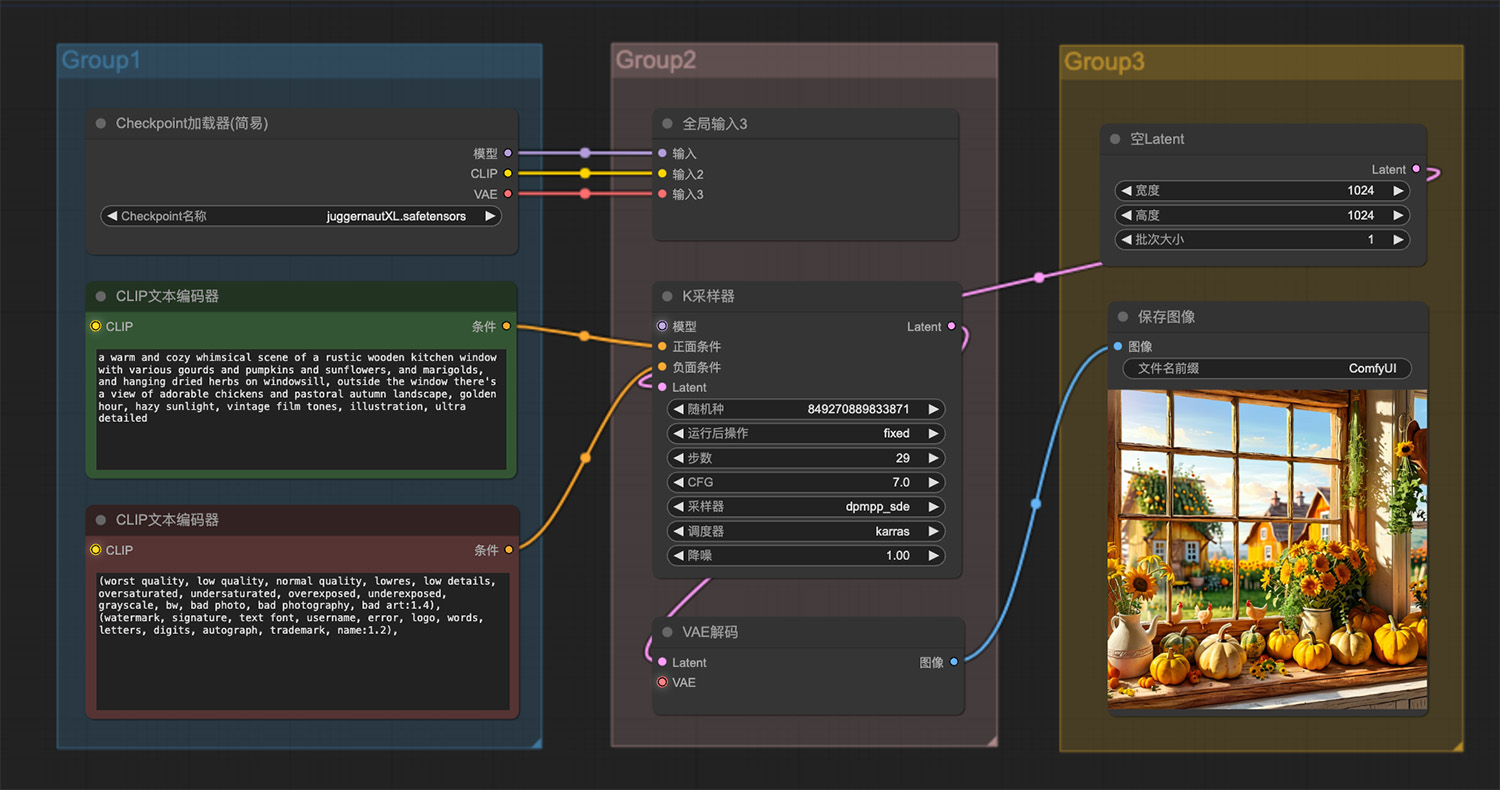Click the 模型 output port on Checkpoint loader
The width and height of the screenshot is (1500, 790).
[508, 153]
